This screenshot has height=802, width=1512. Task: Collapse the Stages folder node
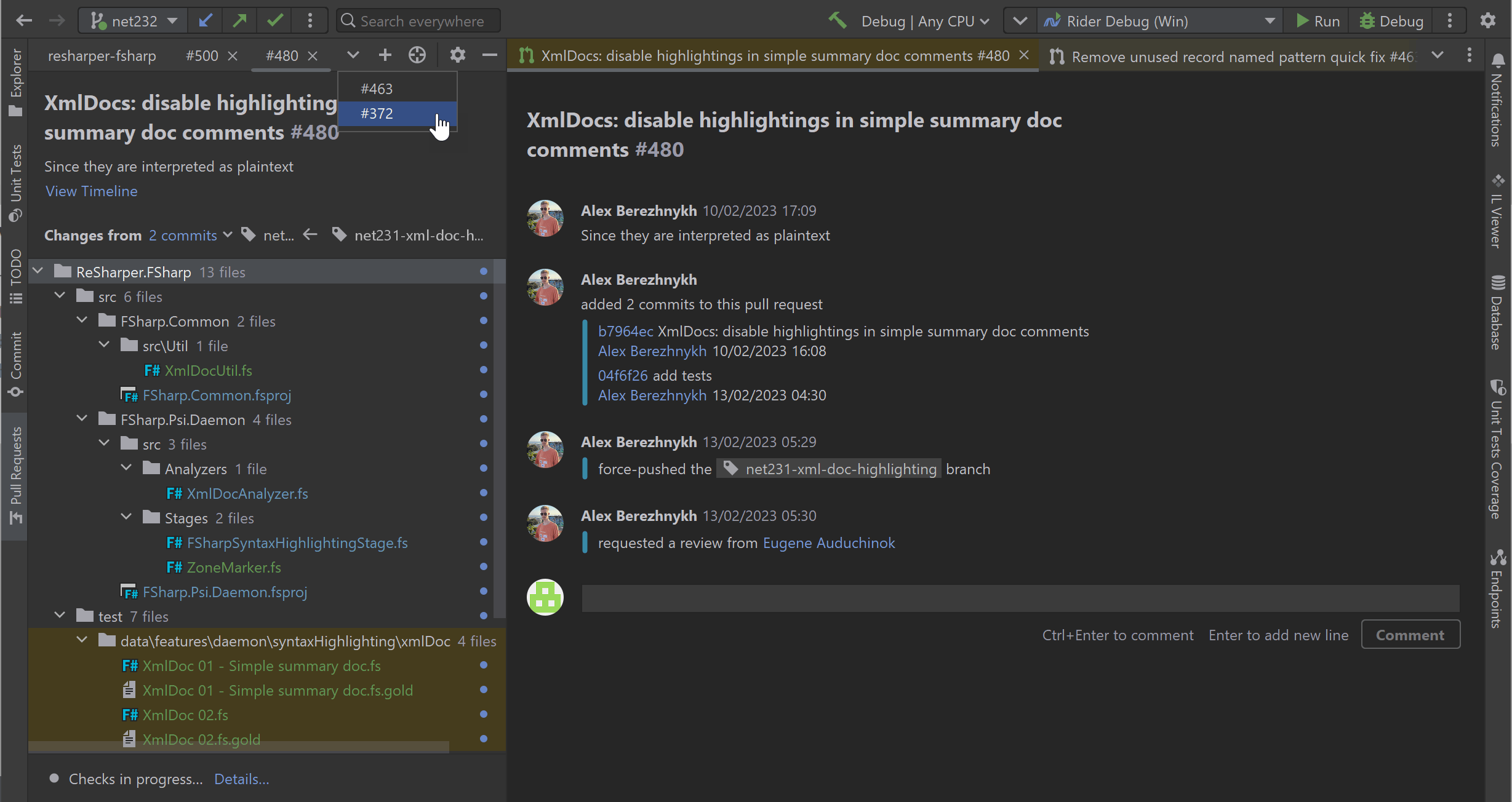[x=126, y=518]
